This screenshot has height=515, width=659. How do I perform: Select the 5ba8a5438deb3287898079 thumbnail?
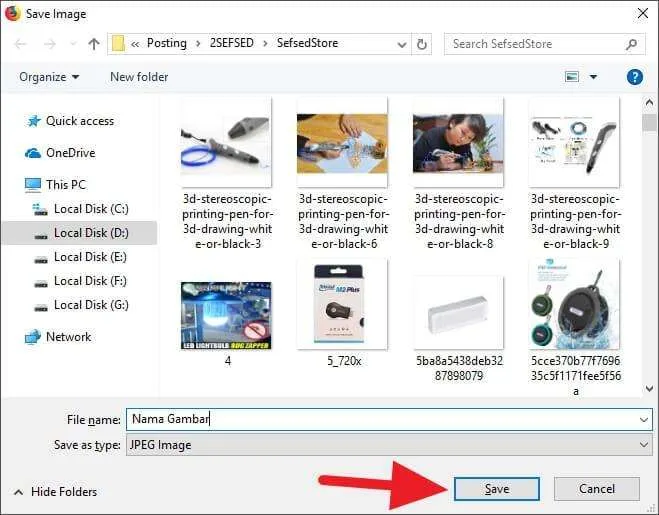(x=458, y=313)
